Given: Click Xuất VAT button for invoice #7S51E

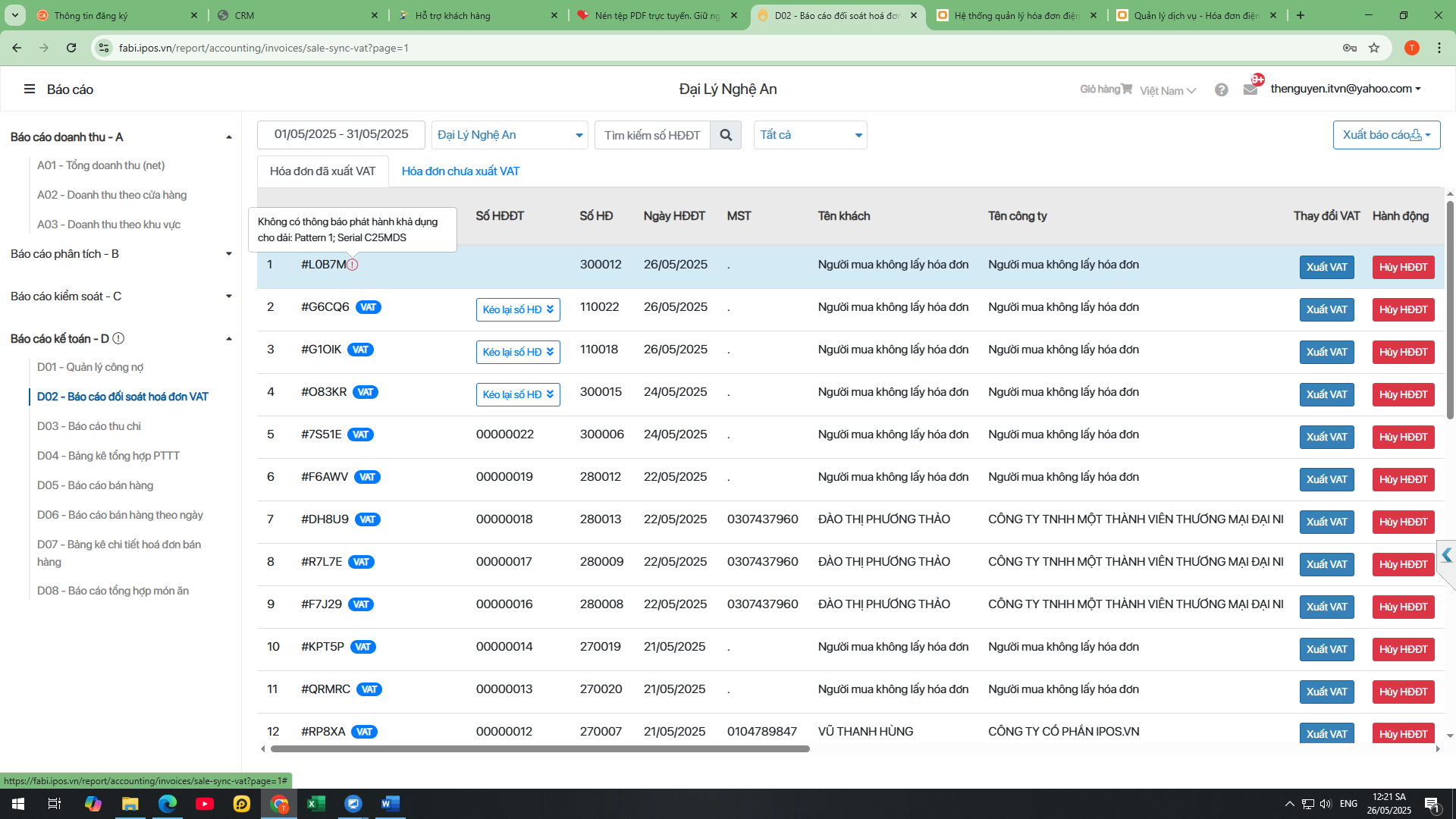Looking at the screenshot, I should 1326,437.
